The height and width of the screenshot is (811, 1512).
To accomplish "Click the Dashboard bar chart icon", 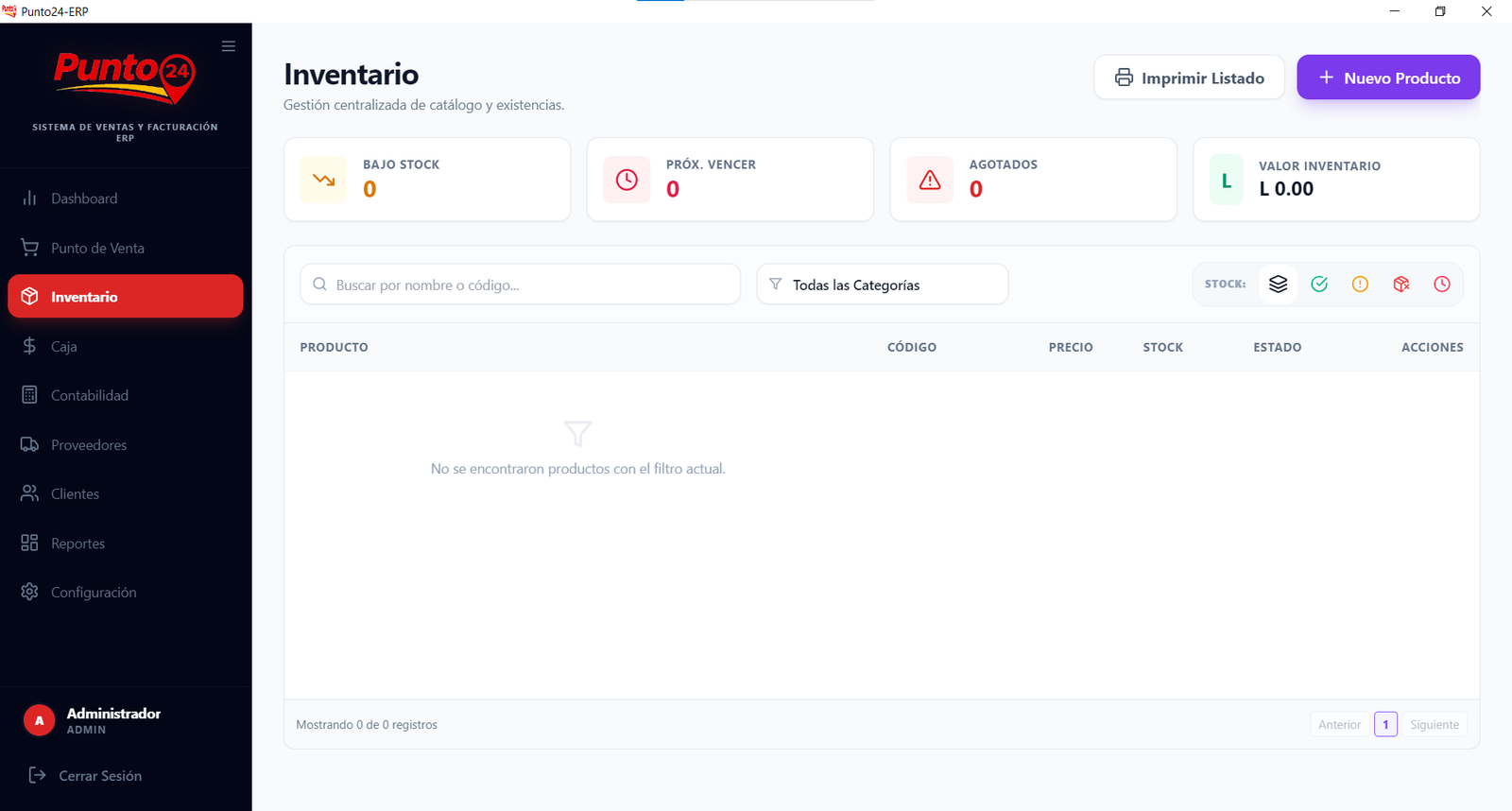I will coord(29,198).
